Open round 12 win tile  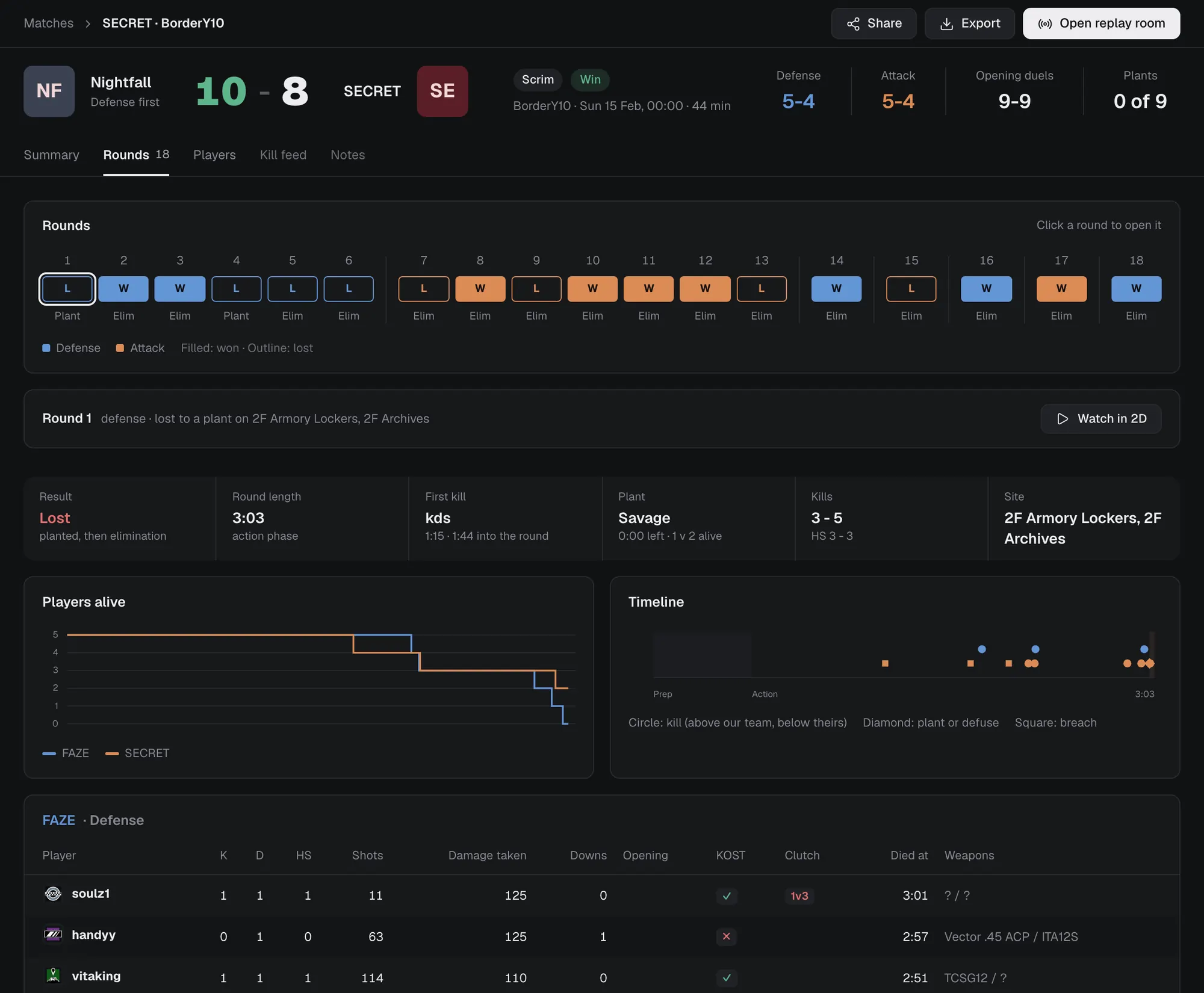coord(705,289)
